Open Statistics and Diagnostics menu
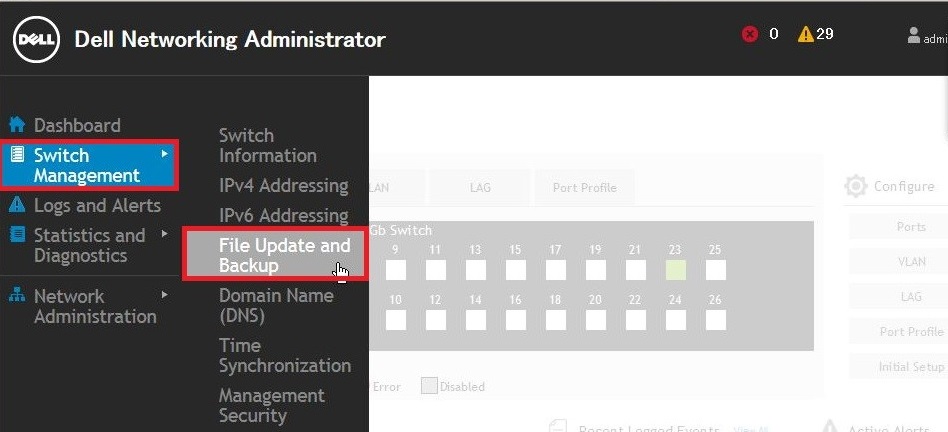This screenshot has width=948, height=432. (x=89, y=245)
